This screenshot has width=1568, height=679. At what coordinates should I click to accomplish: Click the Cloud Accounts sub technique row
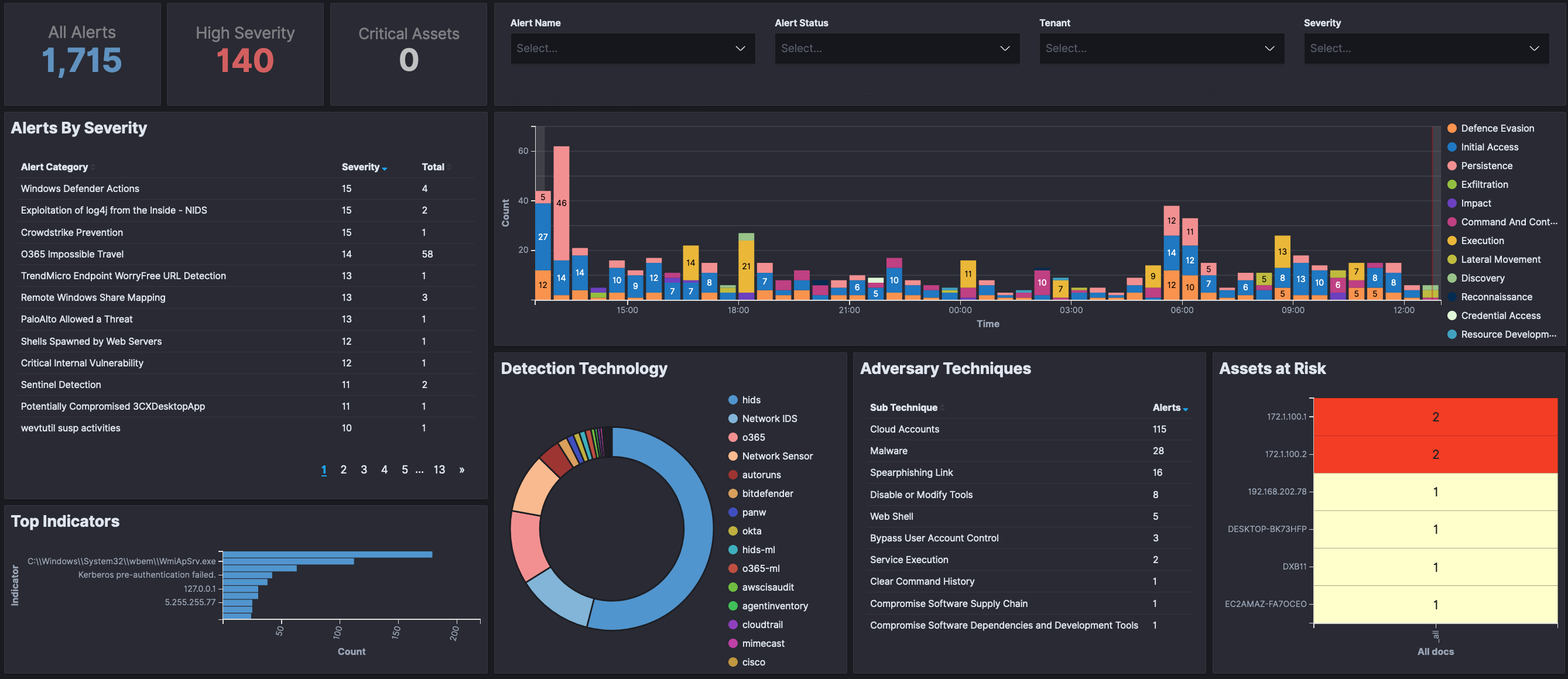tap(904, 430)
